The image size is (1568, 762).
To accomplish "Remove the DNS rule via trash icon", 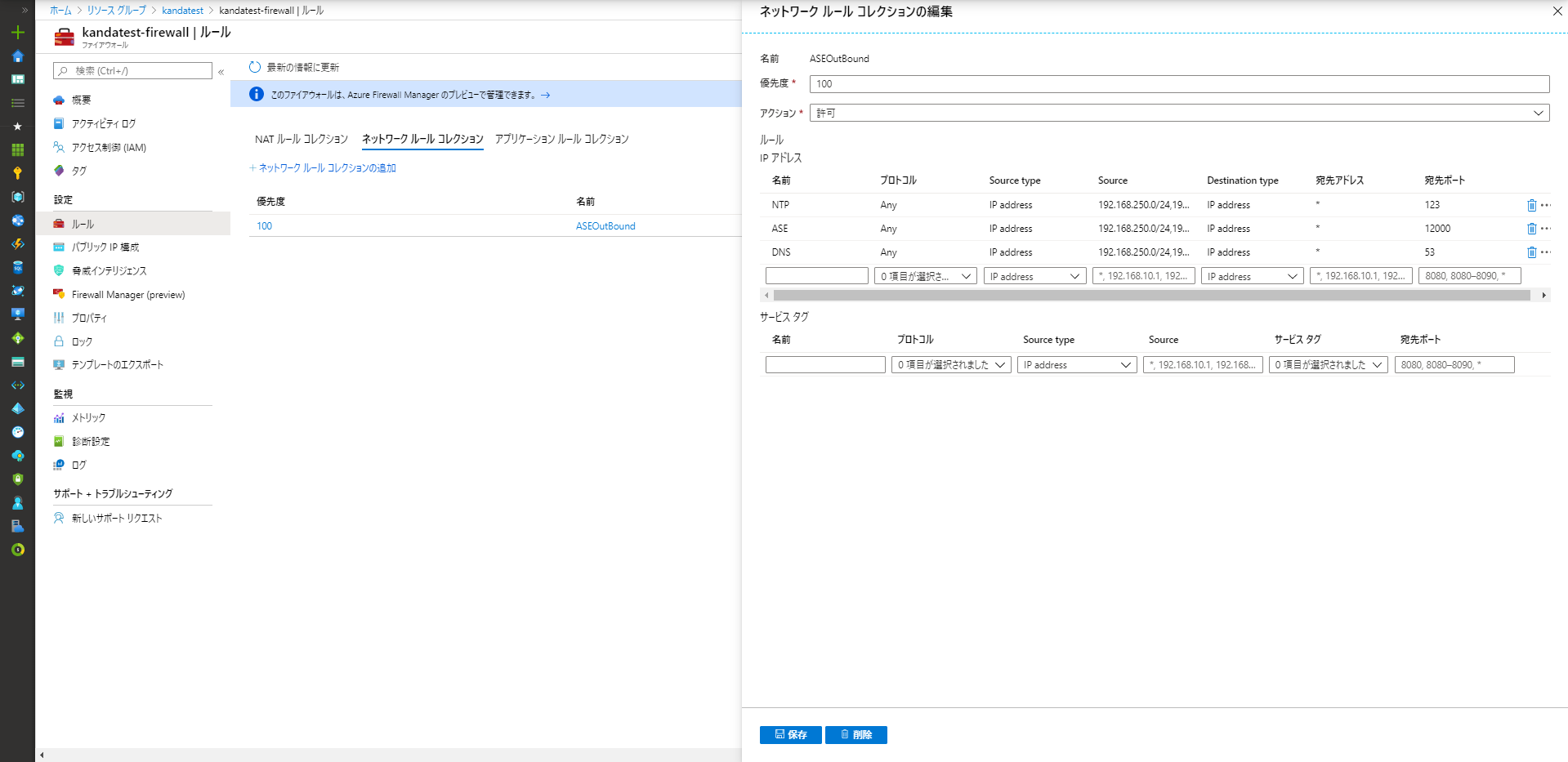I will [1531, 252].
